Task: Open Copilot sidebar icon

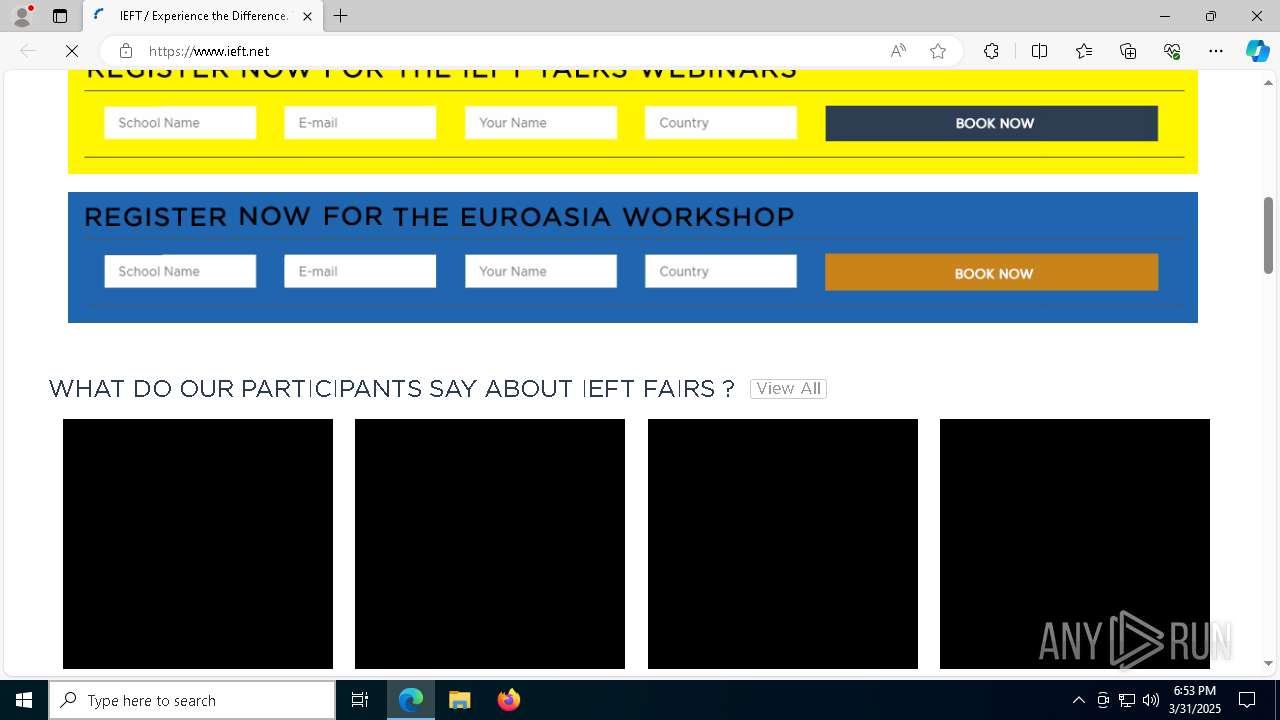Action: pos(1257,51)
